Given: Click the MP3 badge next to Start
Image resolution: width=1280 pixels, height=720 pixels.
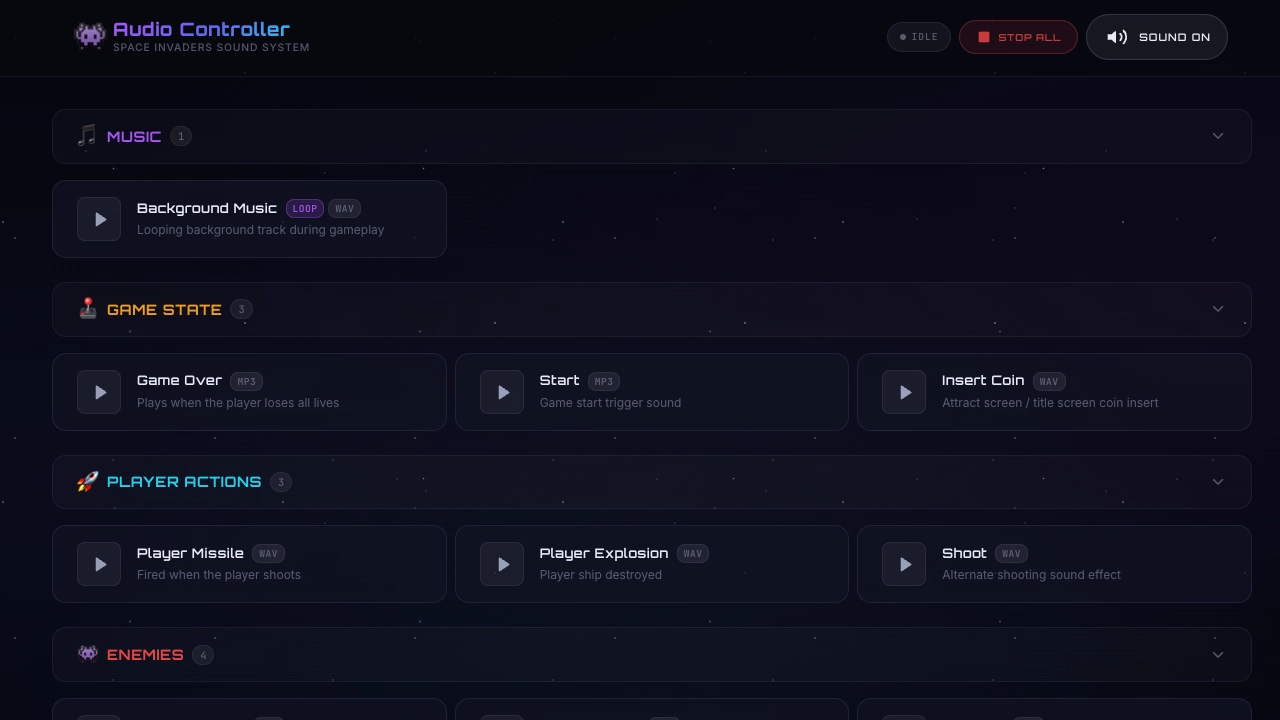Looking at the screenshot, I should pyautogui.click(x=604, y=381).
